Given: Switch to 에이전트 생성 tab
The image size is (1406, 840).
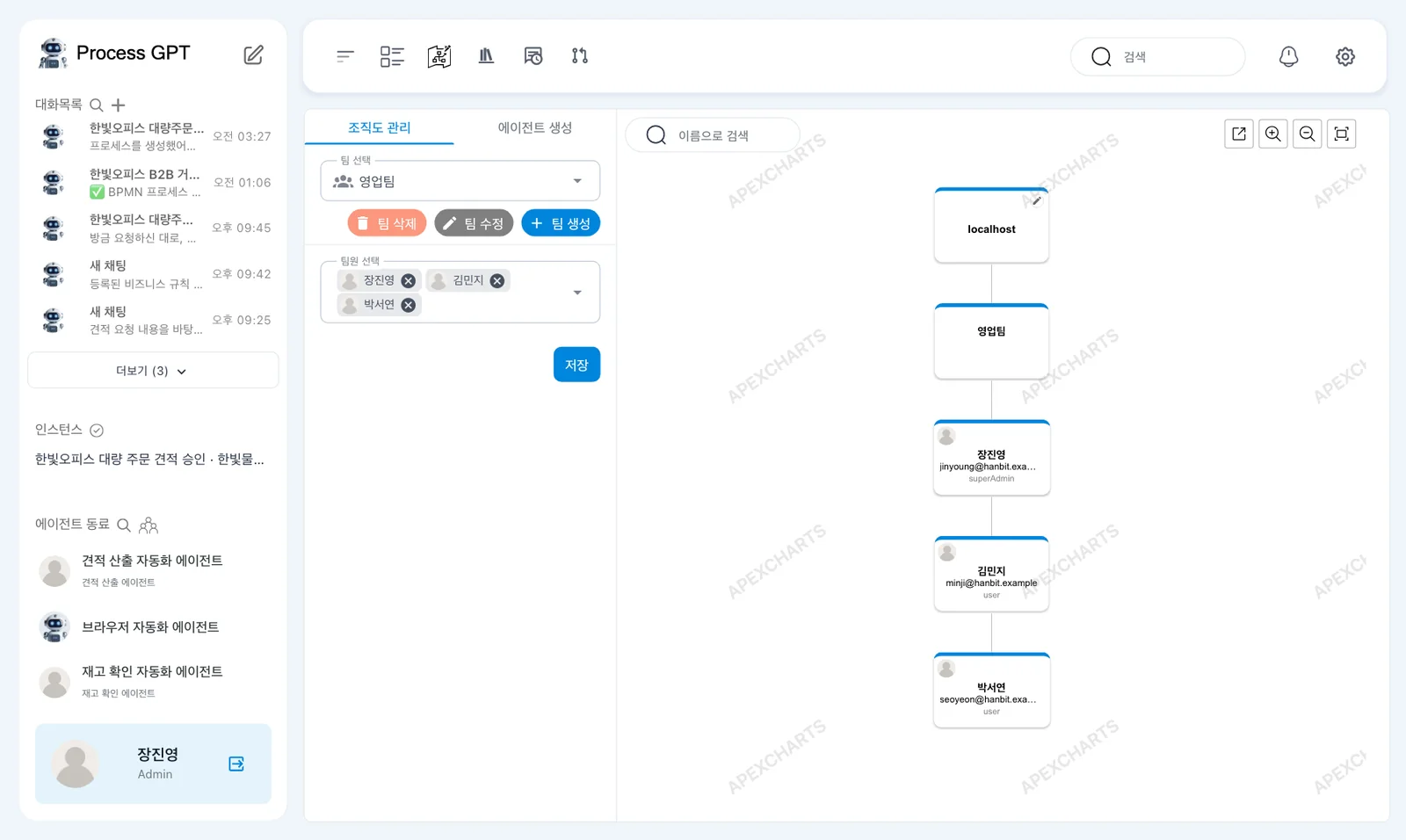Looking at the screenshot, I should coord(535,127).
